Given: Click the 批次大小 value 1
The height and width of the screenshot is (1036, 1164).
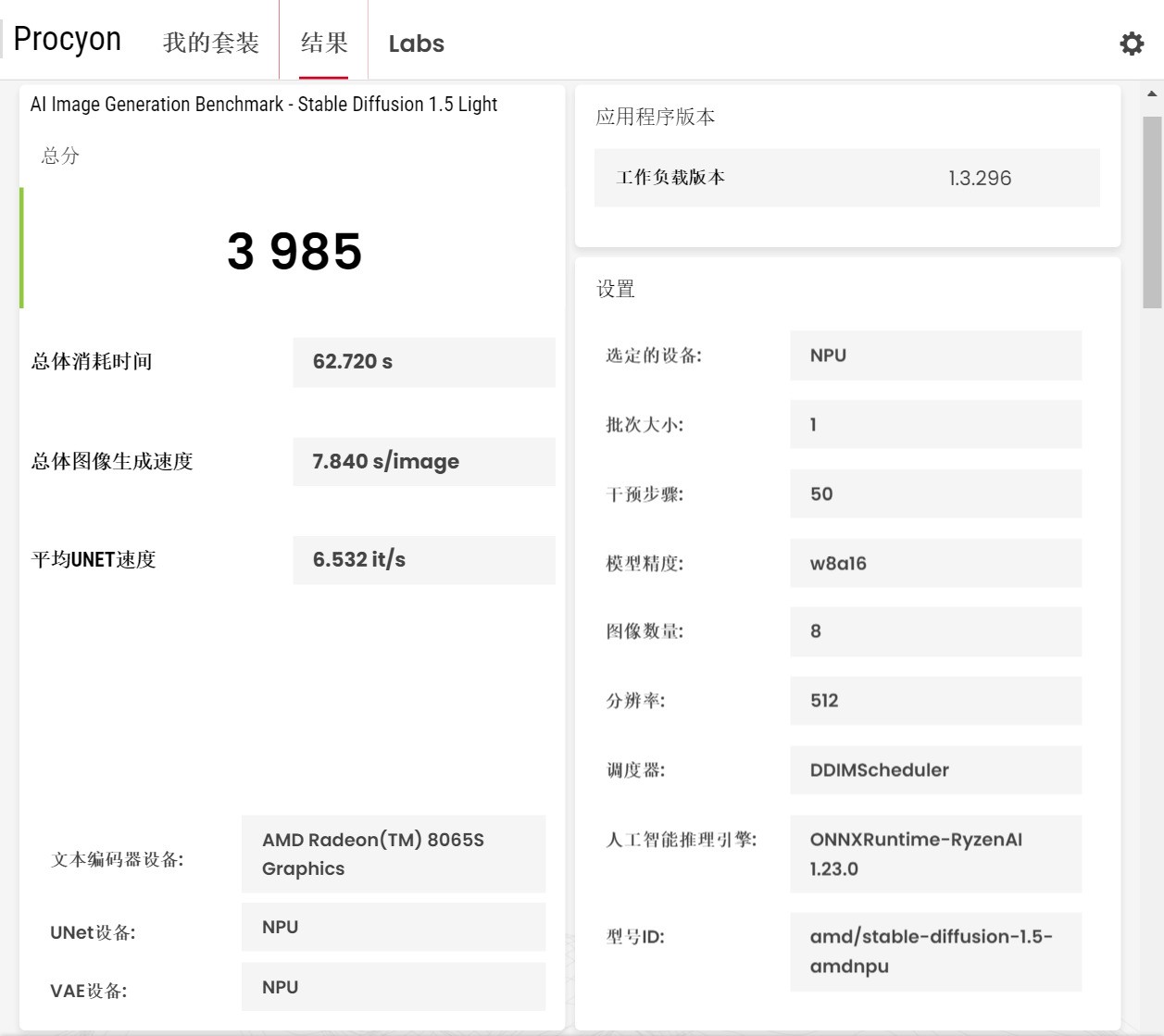Looking at the screenshot, I should pyautogui.click(x=935, y=424).
